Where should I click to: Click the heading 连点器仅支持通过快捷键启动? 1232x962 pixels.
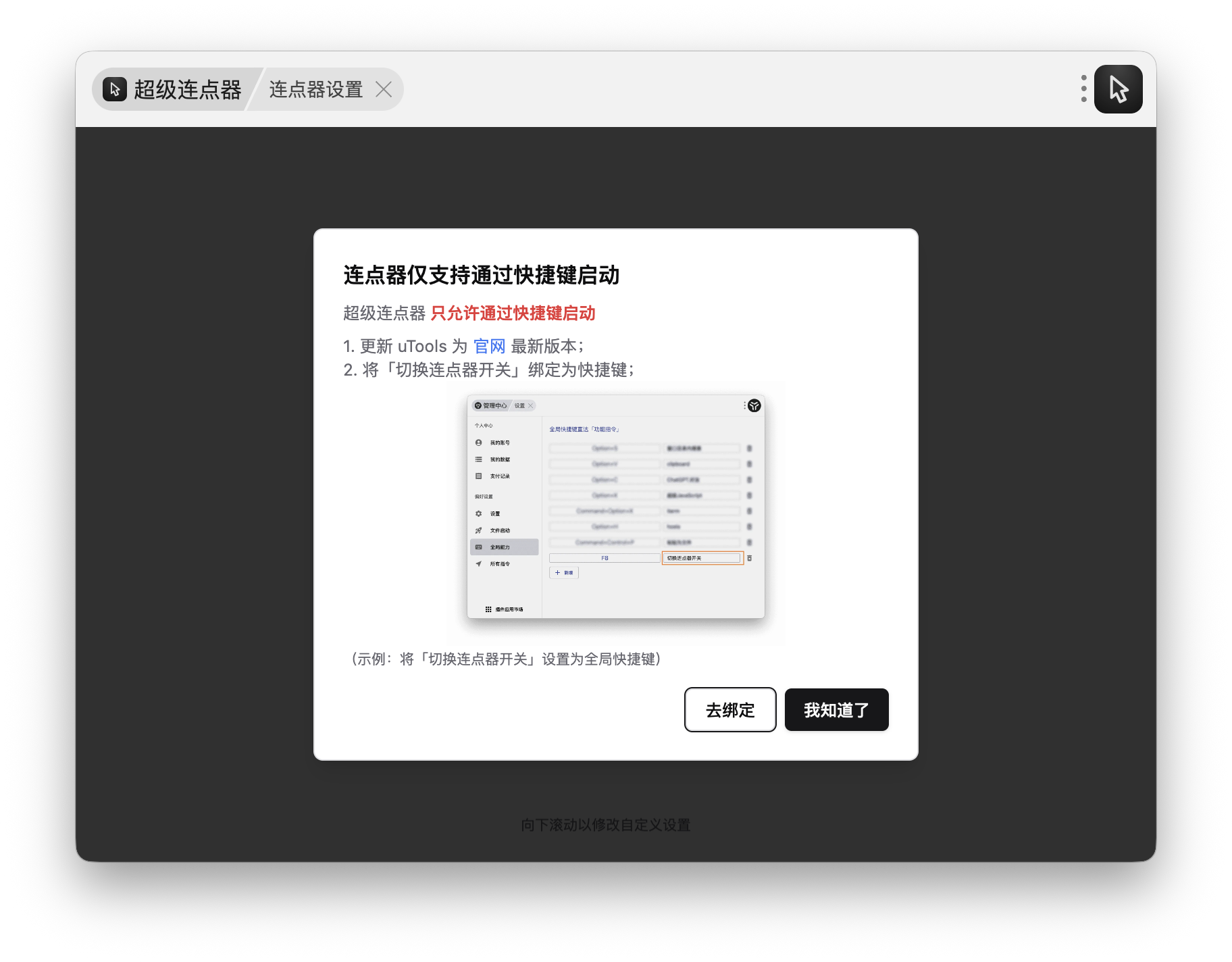click(481, 275)
